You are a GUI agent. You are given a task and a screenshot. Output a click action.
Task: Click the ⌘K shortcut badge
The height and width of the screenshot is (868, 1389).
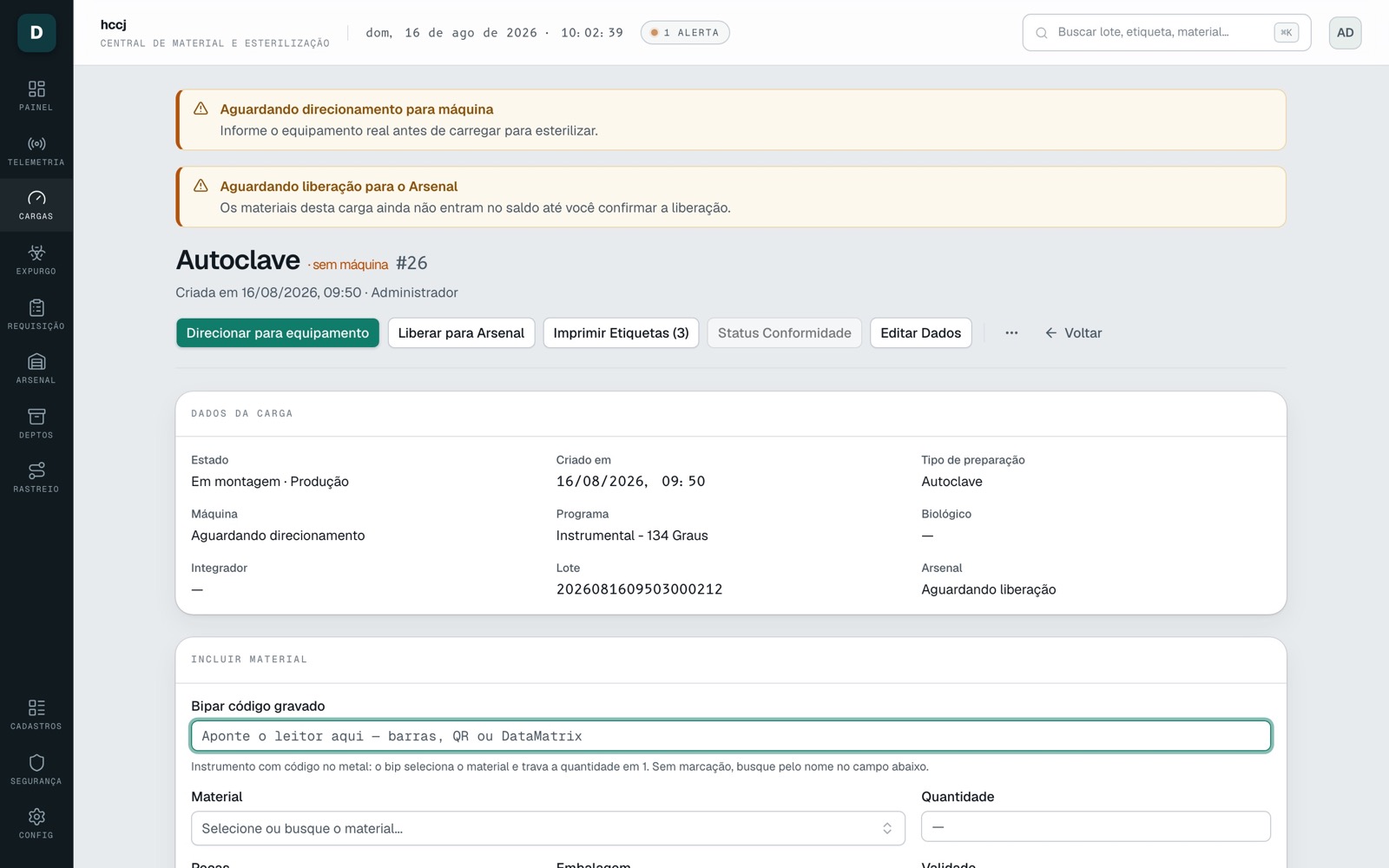pyautogui.click(x=1286, y=33)
